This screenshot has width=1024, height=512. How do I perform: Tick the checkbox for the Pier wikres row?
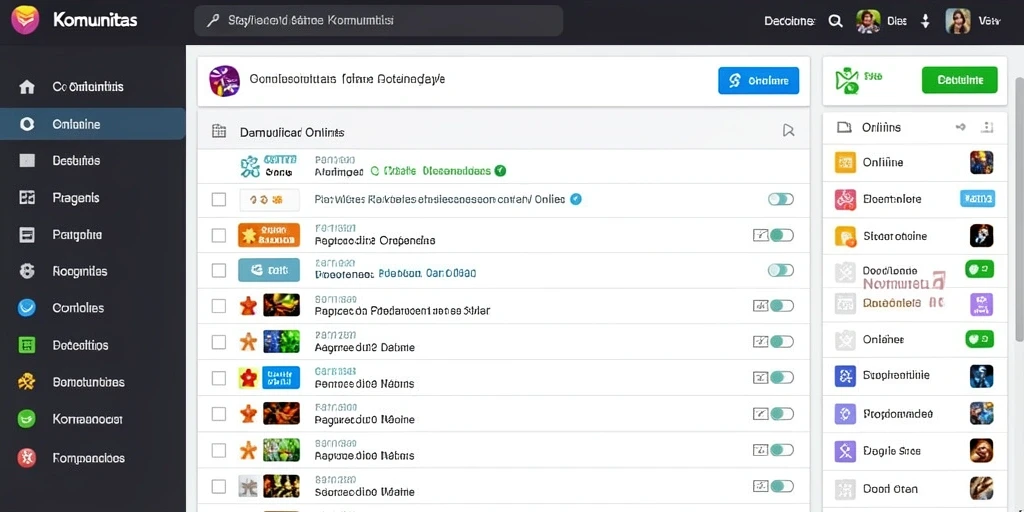(x=219, y=199)
